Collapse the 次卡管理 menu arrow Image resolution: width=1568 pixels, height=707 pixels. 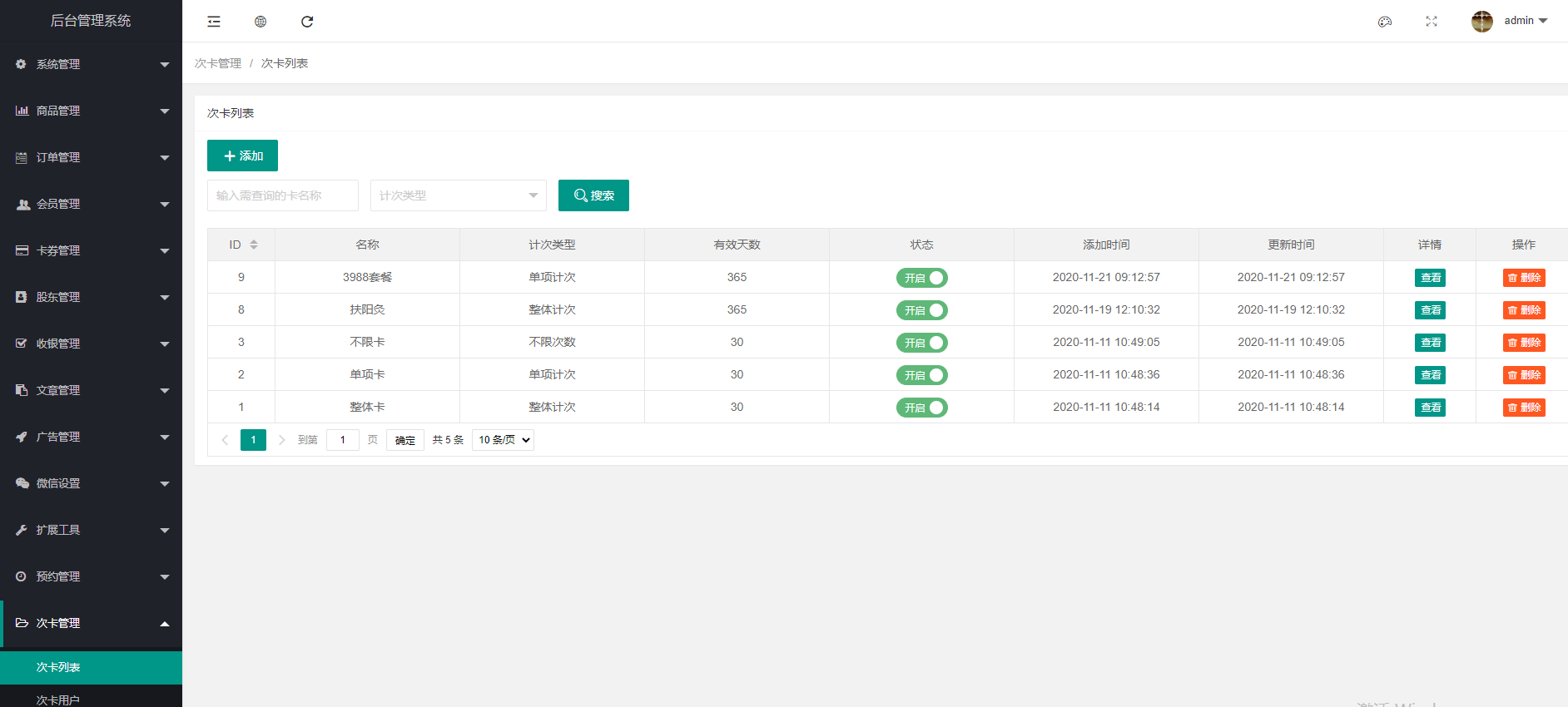(x=165, y=624)
